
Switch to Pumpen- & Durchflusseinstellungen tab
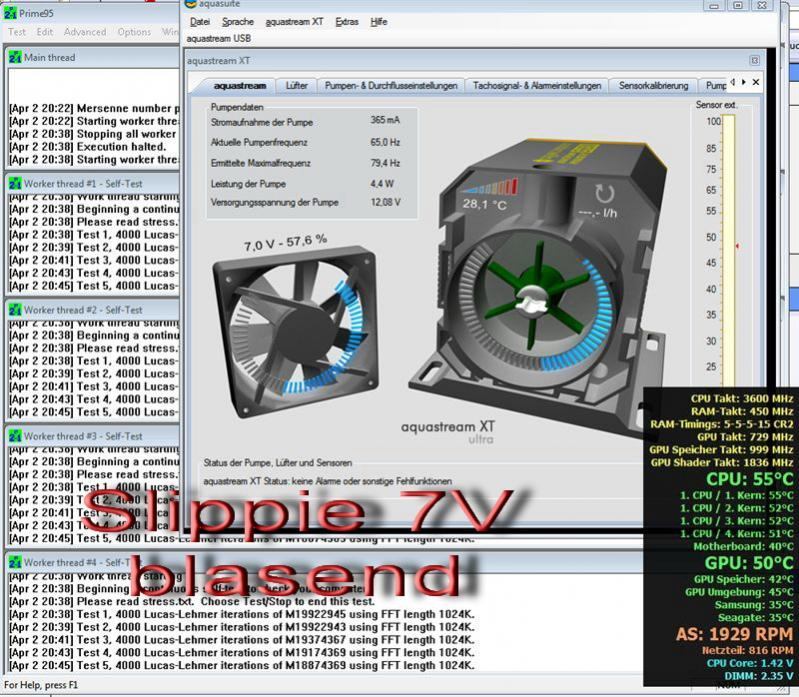coord(391,86)
